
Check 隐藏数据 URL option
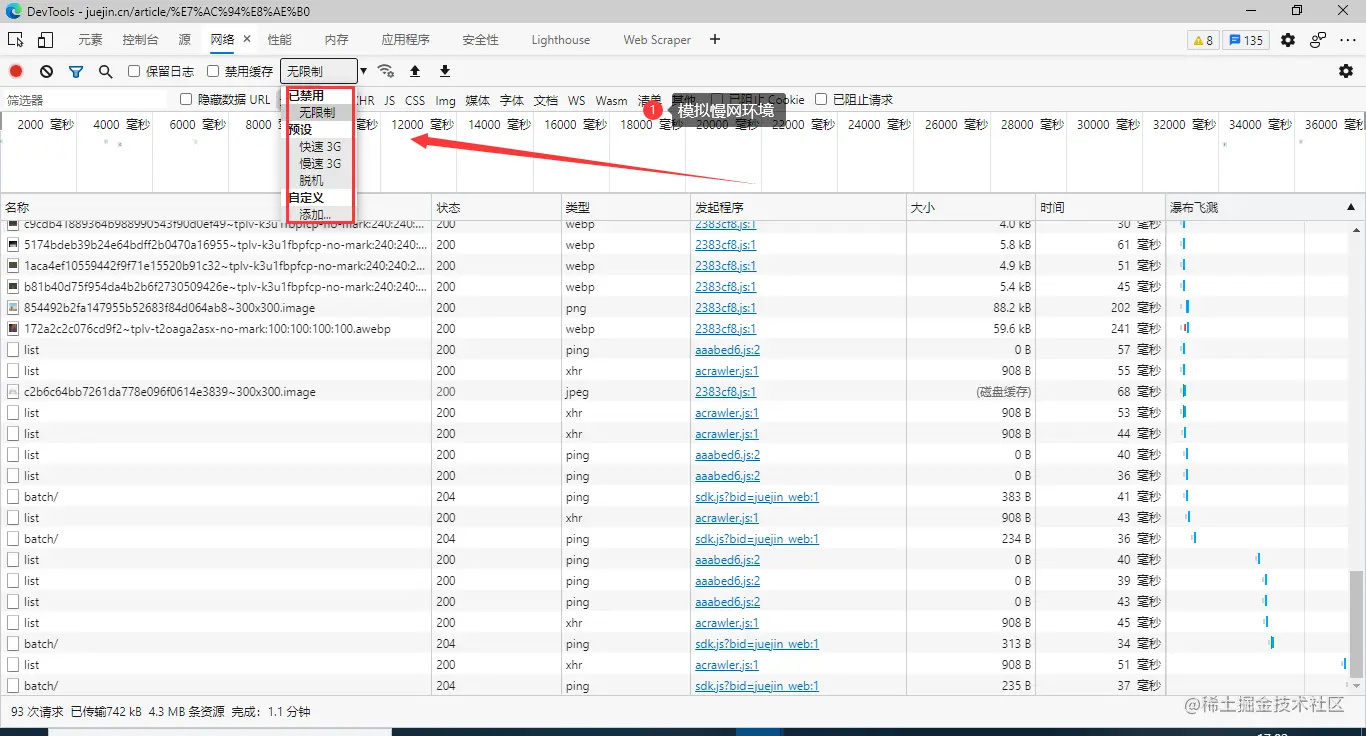tap(186, 99)
